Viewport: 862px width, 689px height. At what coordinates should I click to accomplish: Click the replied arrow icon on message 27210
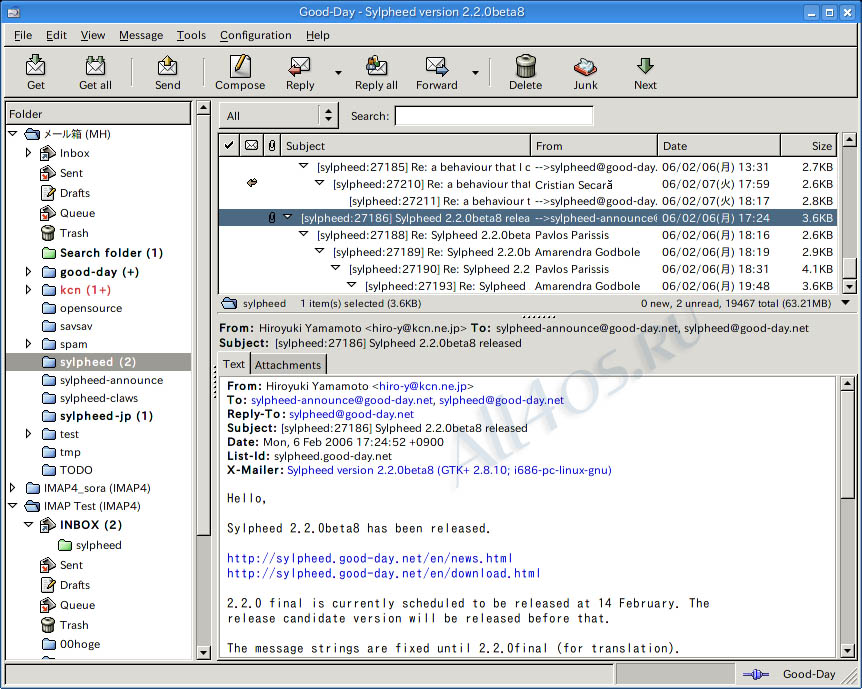pyautogui.click(x=252, y=183)
